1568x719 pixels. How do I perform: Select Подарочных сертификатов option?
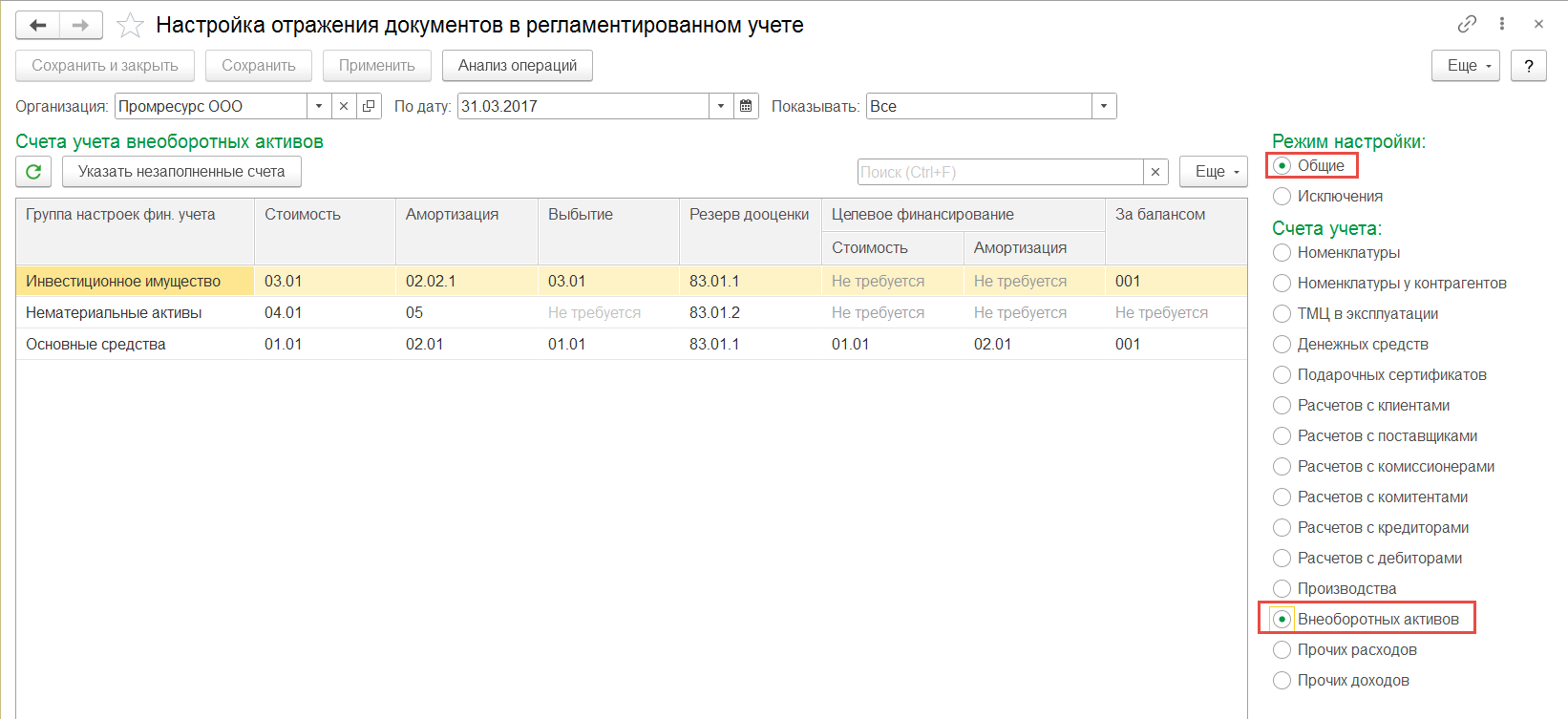[1282, 375]
